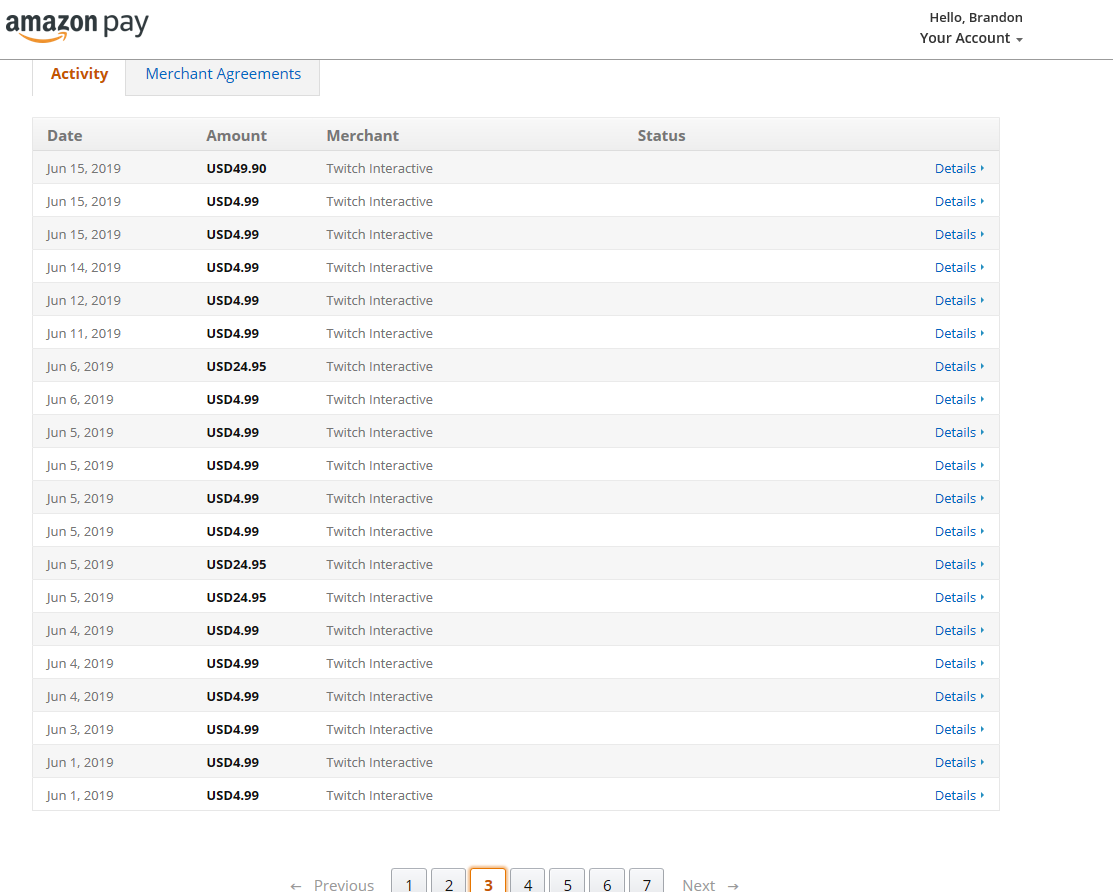This screenshot has width=1113, height=892.
Task: Click the Status column header
Action: click(x=661, y=136)
